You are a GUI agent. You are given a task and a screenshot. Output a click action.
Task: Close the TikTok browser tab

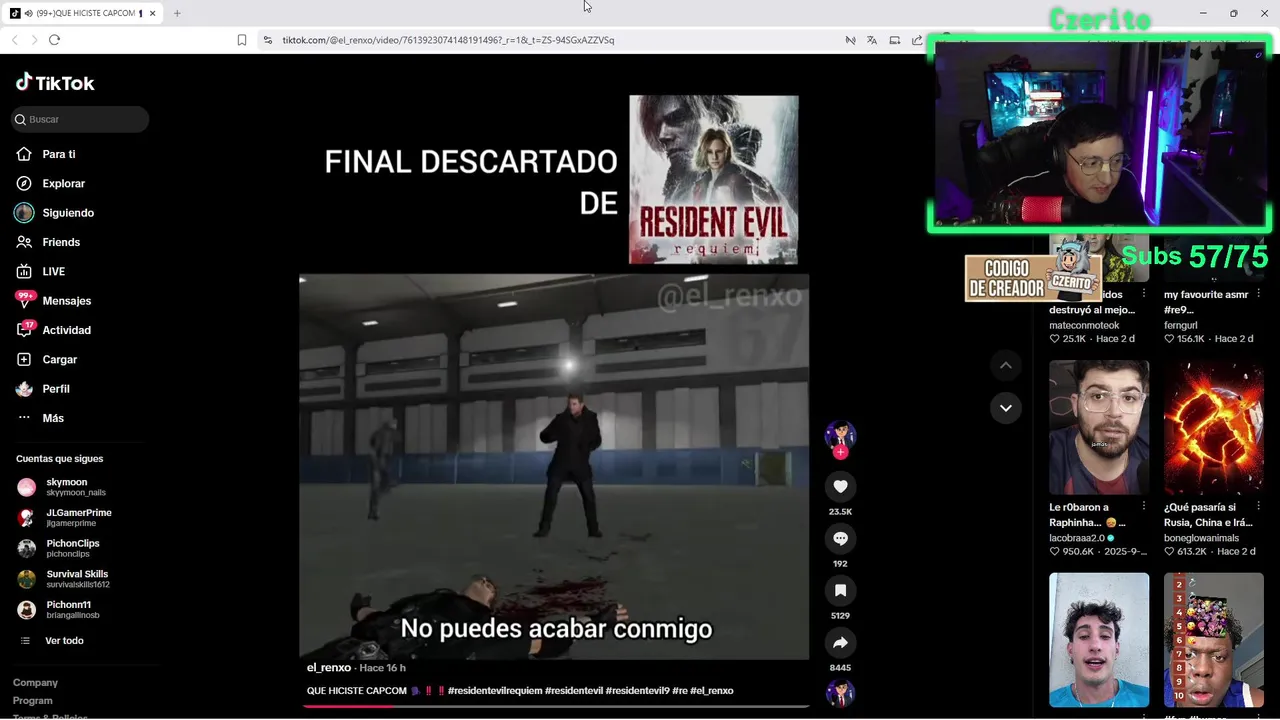point(153,13)
